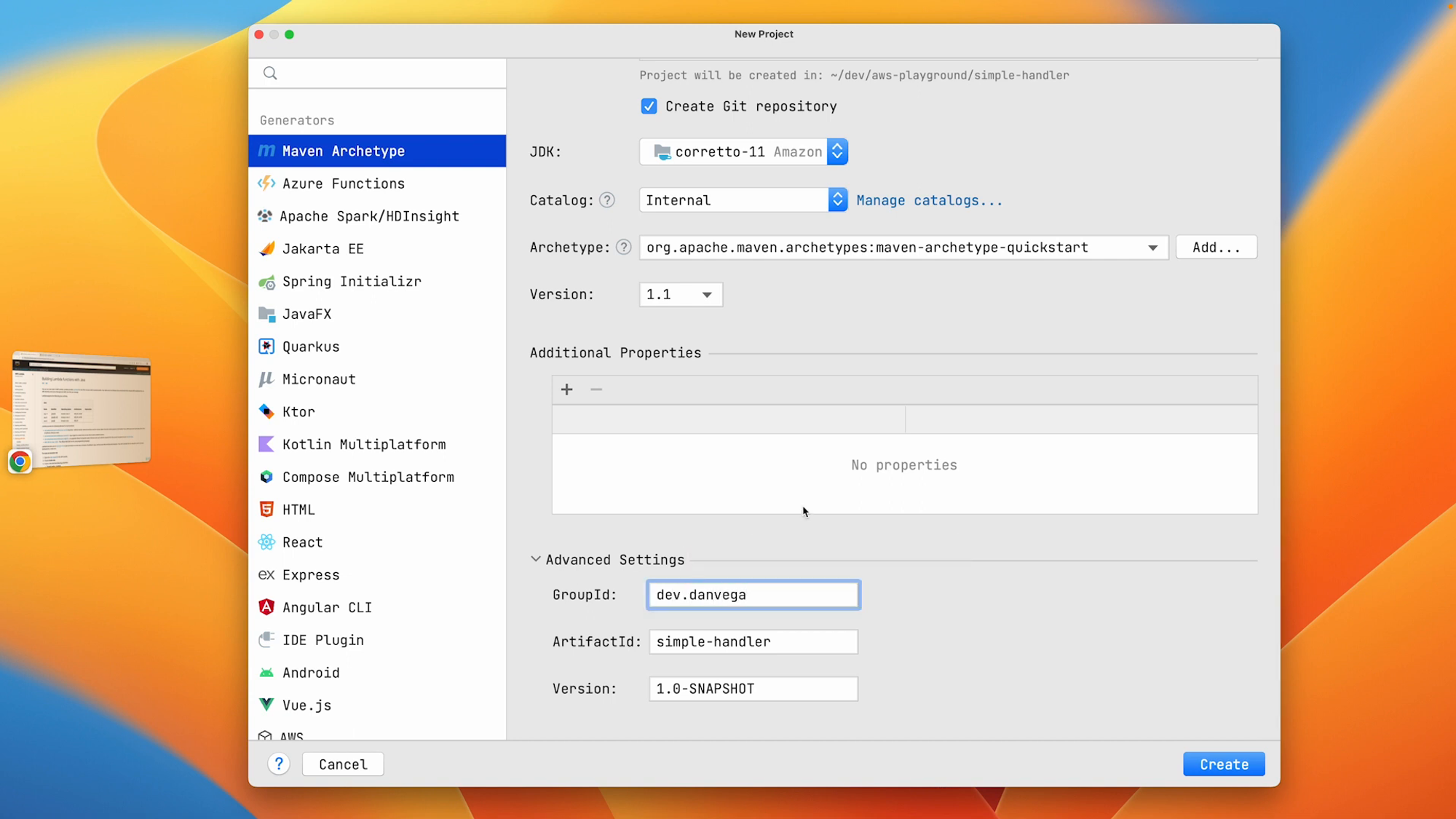
Task: Select Kotlin Multiplatform generator
Action: [x=364, y=444]
